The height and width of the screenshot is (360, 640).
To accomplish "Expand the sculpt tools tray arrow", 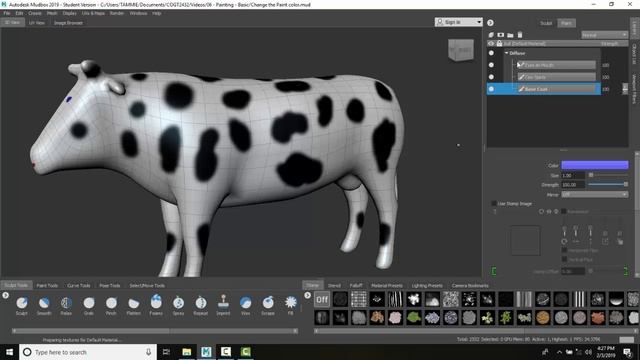I will coord(6,295).
